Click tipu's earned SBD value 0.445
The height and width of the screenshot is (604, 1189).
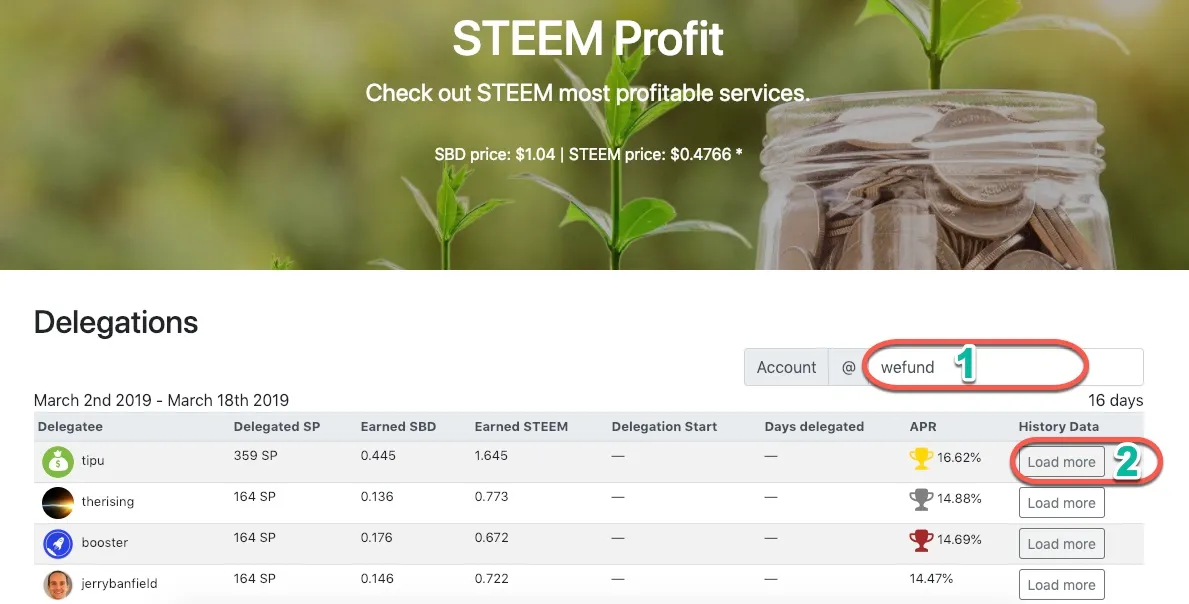click(x=378, y=456)
